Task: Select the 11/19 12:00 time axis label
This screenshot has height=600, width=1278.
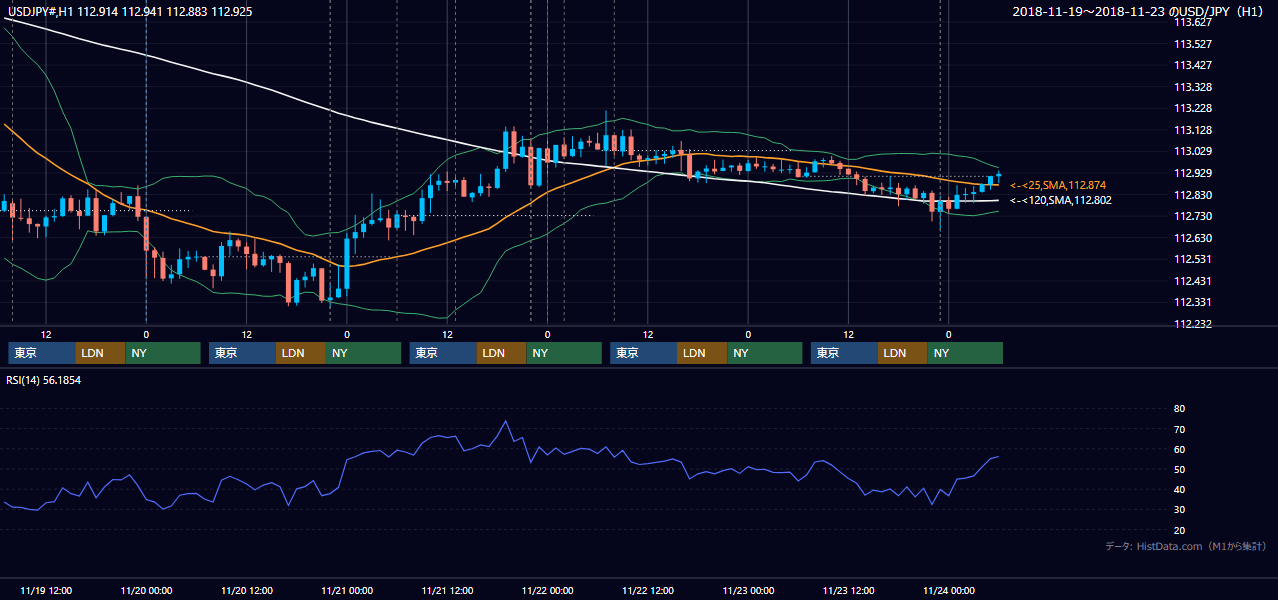Action: point(45,590)
